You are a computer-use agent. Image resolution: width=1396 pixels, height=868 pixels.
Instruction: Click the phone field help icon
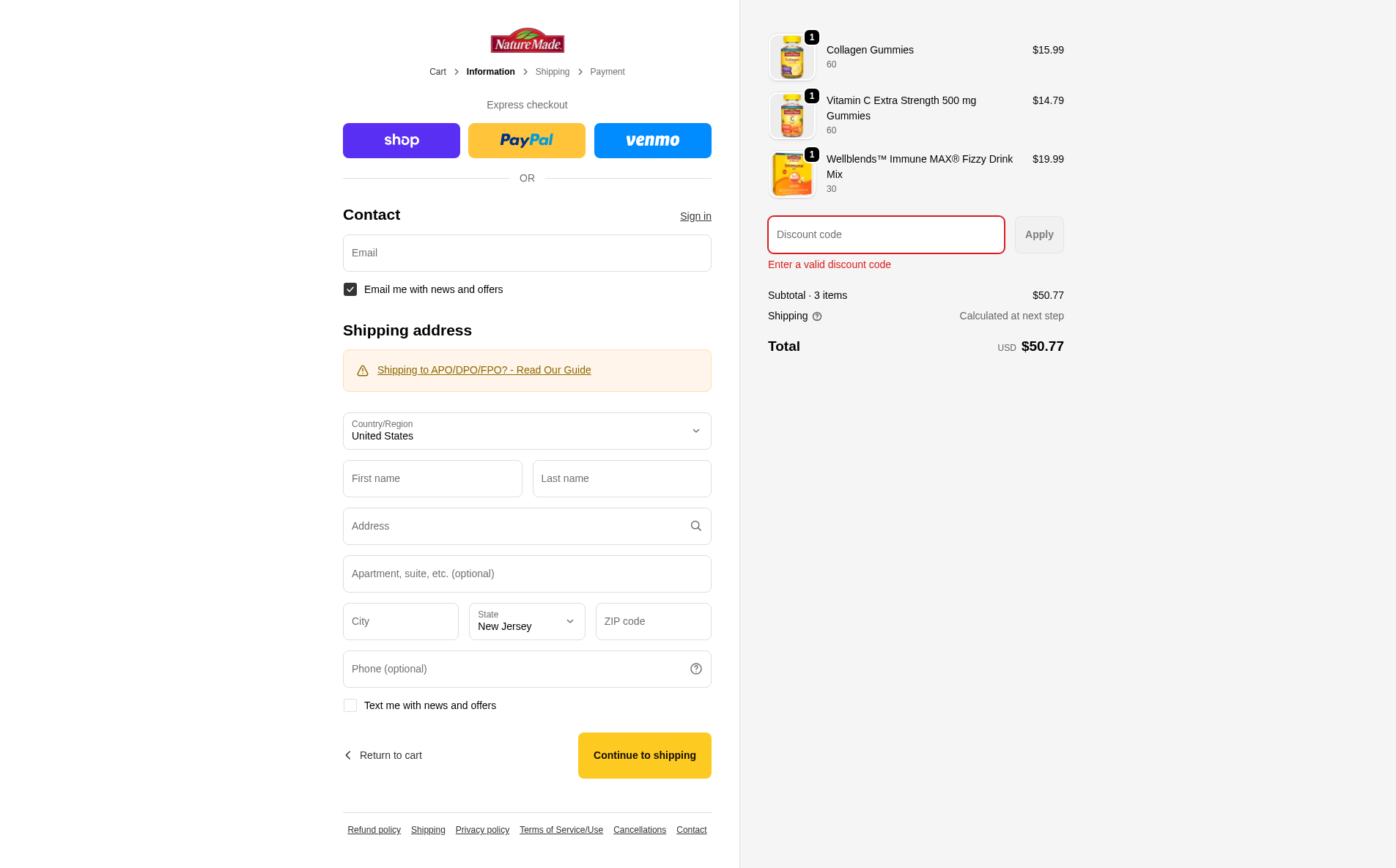point(695,669)
